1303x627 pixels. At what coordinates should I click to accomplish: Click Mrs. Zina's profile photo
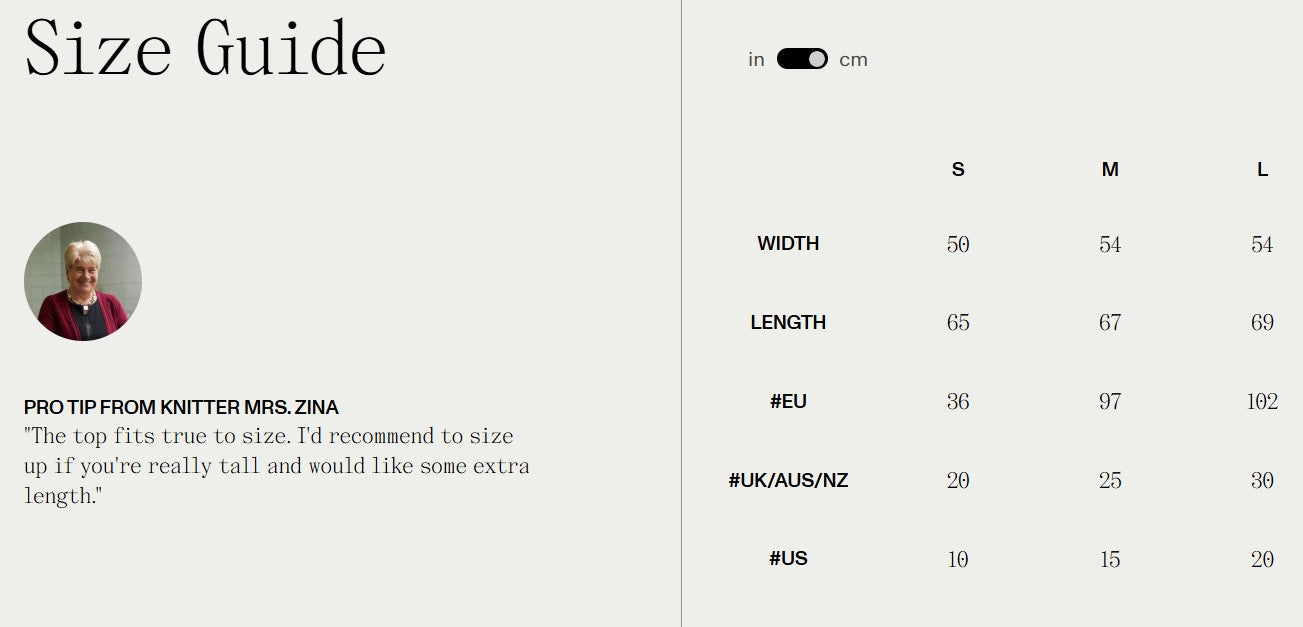coord(83,281)
